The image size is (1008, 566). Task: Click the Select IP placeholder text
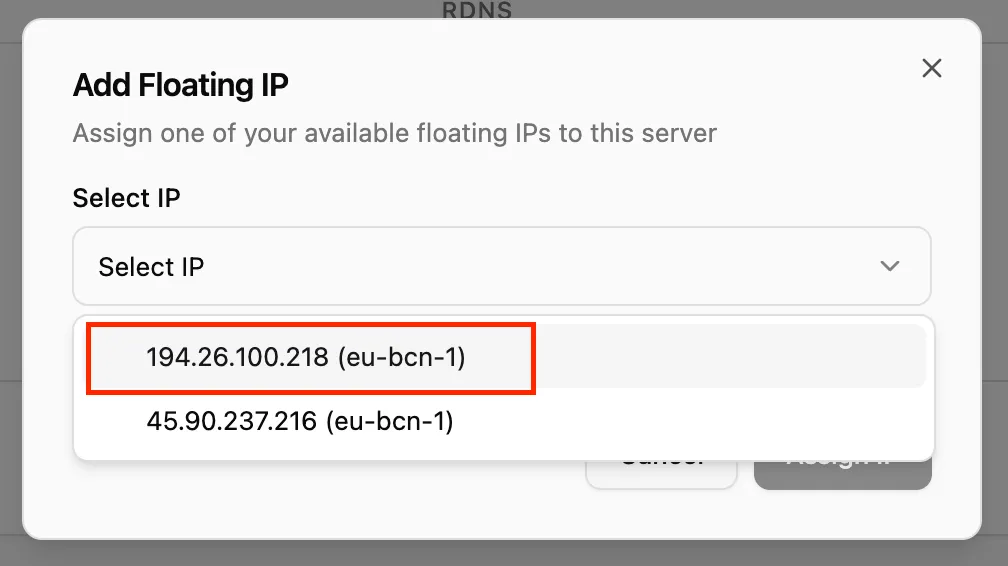coord(151,267)
